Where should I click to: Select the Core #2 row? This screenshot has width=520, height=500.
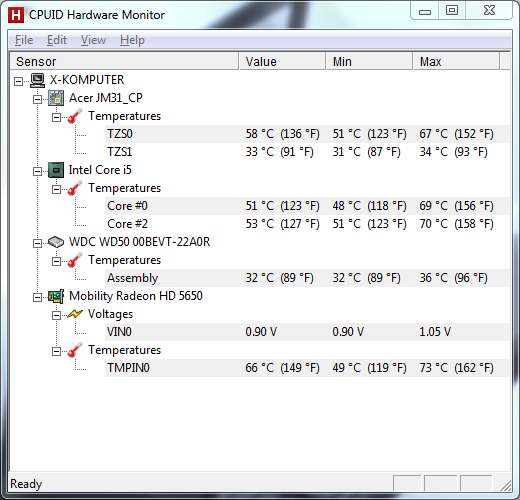307,224
